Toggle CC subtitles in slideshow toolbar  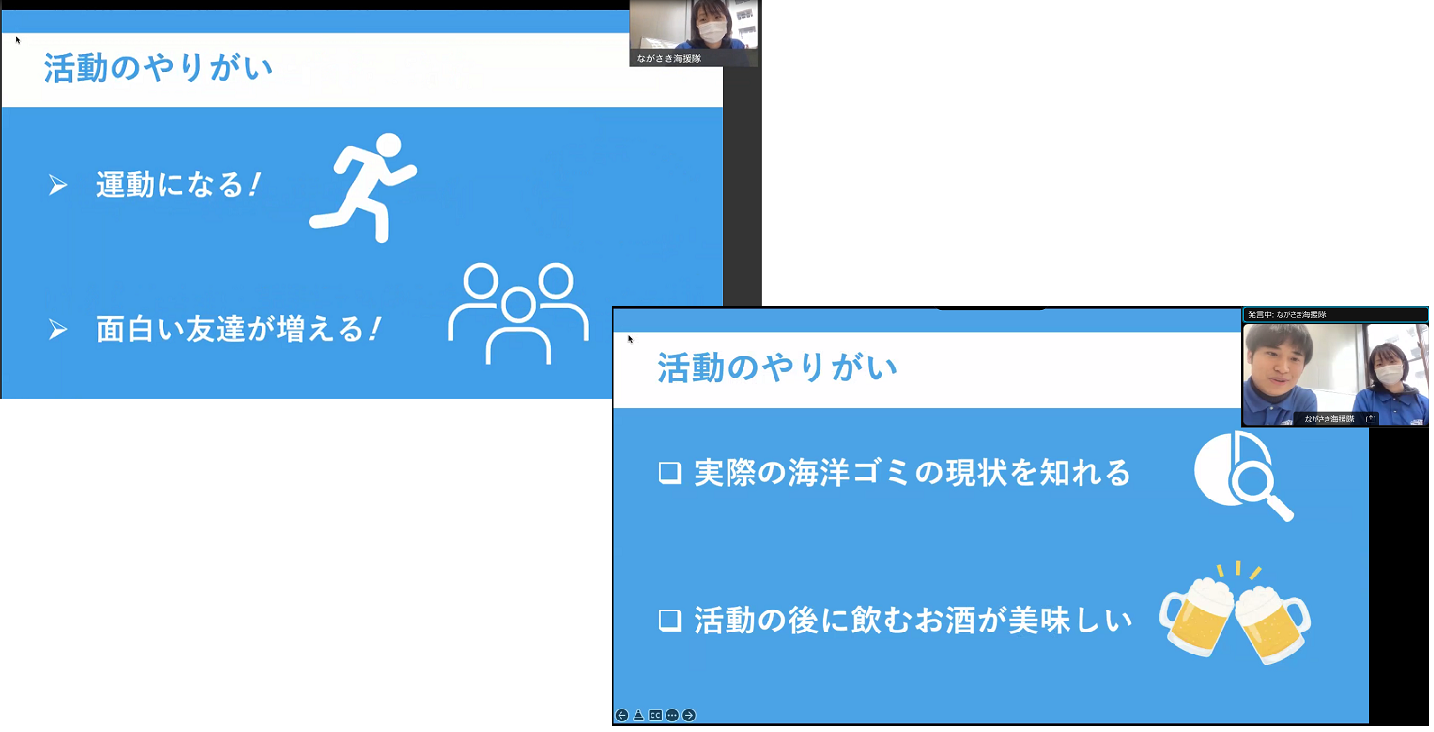(655, 715)
